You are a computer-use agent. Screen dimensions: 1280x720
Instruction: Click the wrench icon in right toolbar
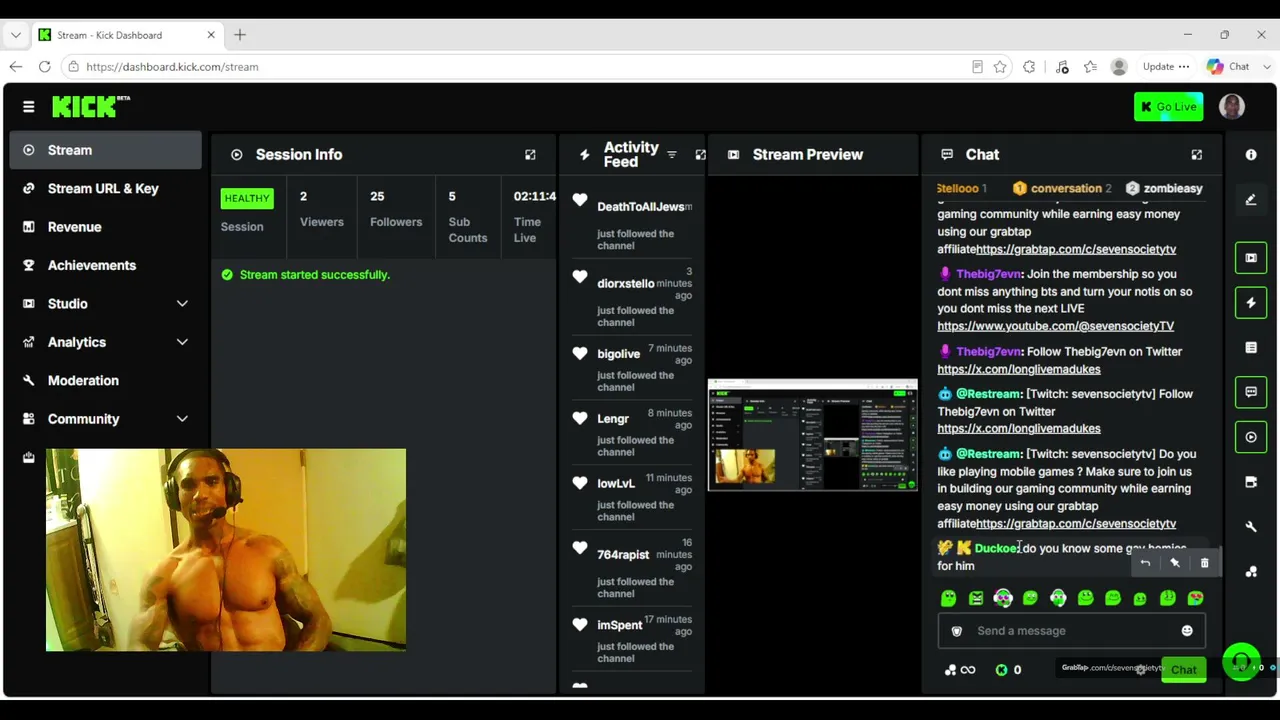1251,527
